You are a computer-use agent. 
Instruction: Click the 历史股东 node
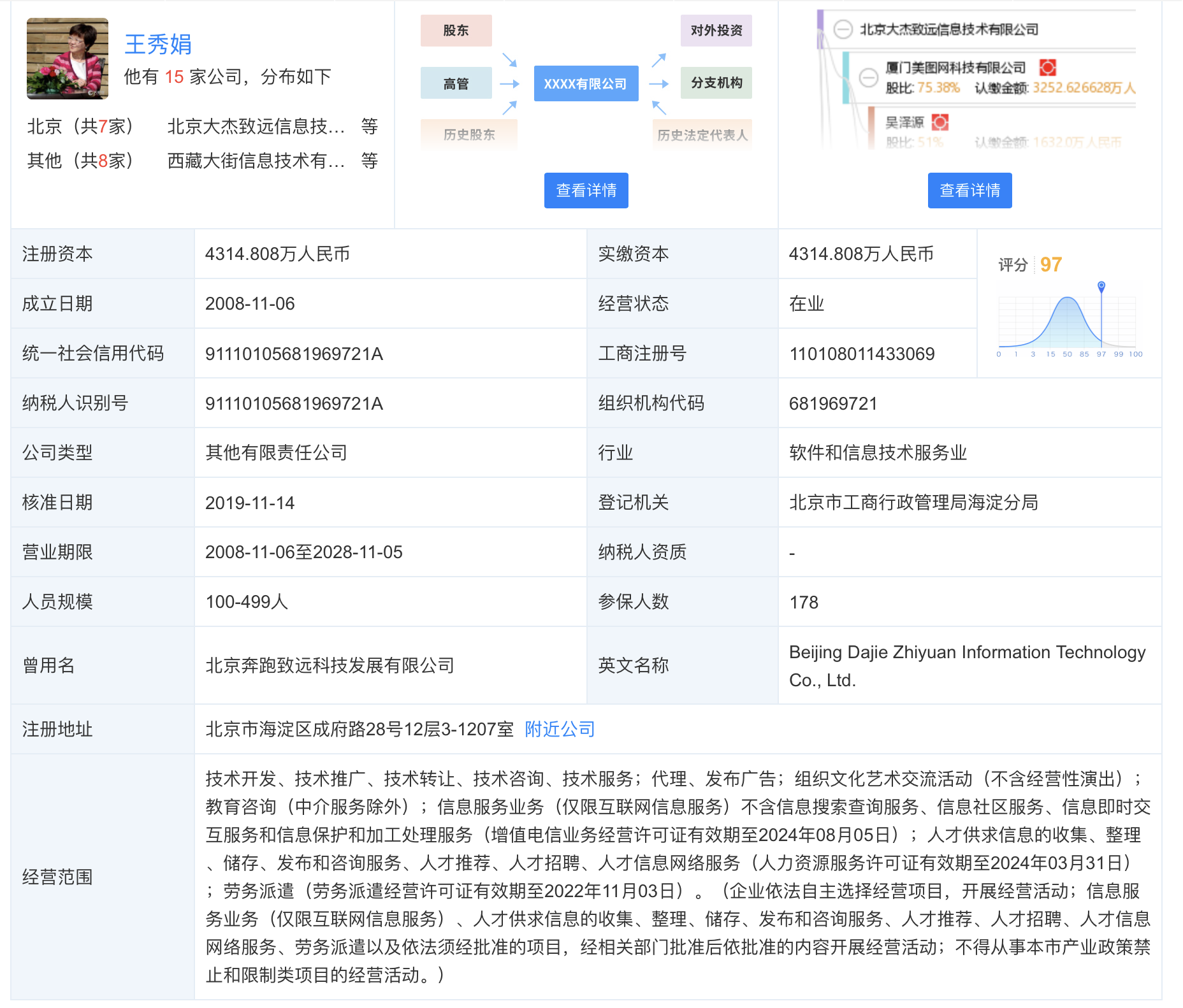[x=468, y=134]
